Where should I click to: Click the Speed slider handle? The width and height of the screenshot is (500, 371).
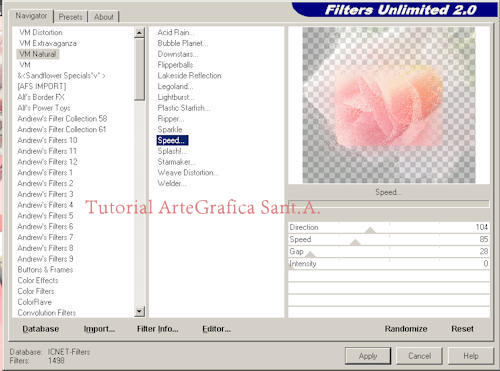(355, 242)
